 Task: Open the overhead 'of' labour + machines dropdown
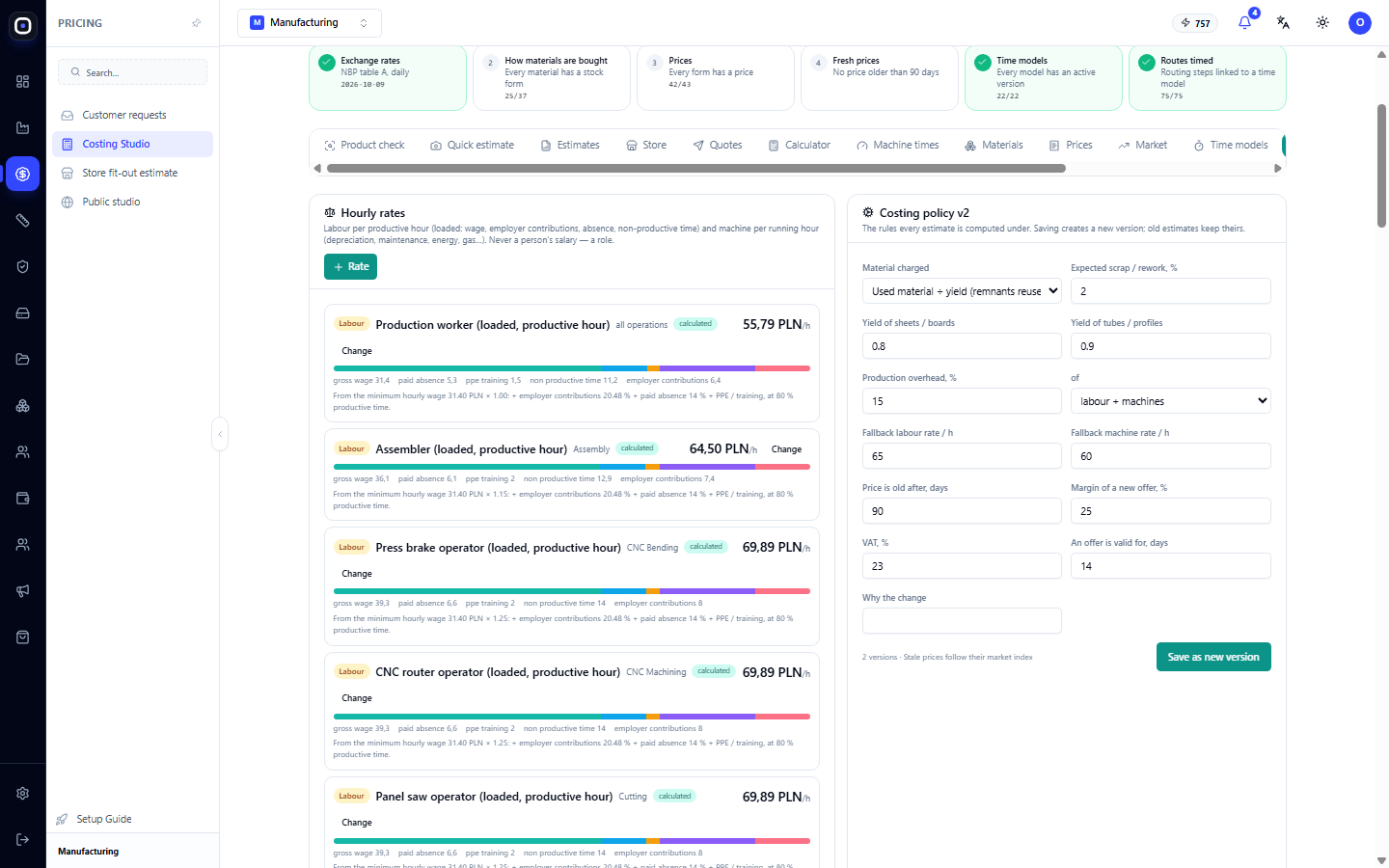tap(1171, 401)
